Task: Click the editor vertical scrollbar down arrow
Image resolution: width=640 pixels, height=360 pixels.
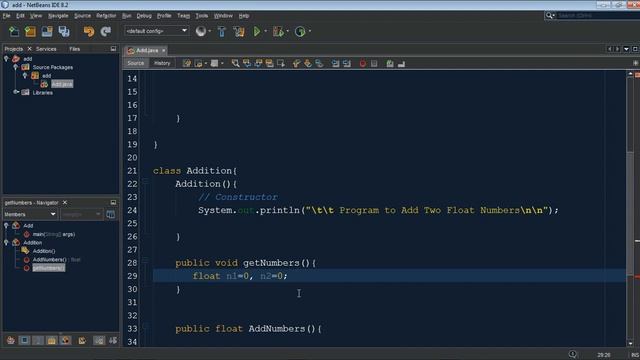Action: [630, 343]
